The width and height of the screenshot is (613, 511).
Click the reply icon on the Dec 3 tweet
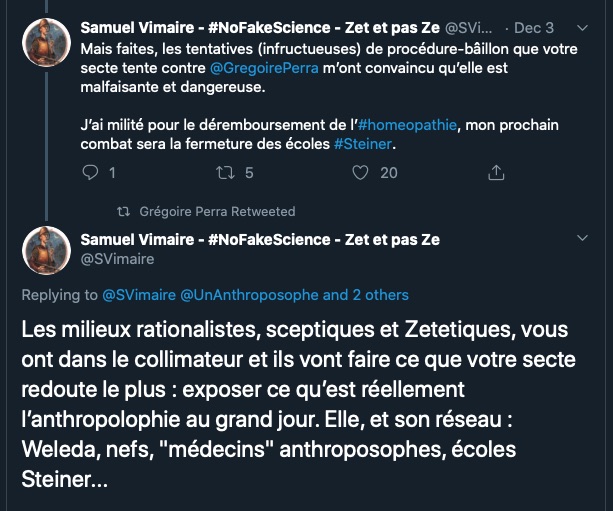(x=90, y=173)
